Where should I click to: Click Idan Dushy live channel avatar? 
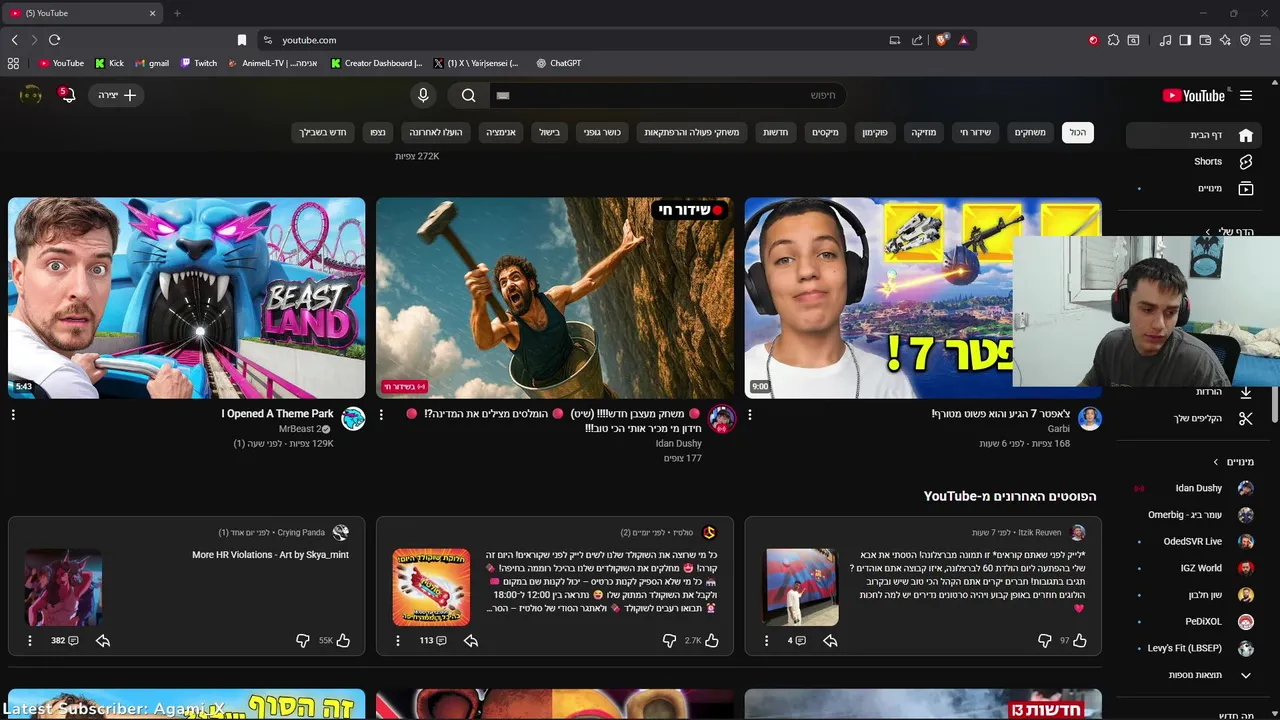coord(722,419)
